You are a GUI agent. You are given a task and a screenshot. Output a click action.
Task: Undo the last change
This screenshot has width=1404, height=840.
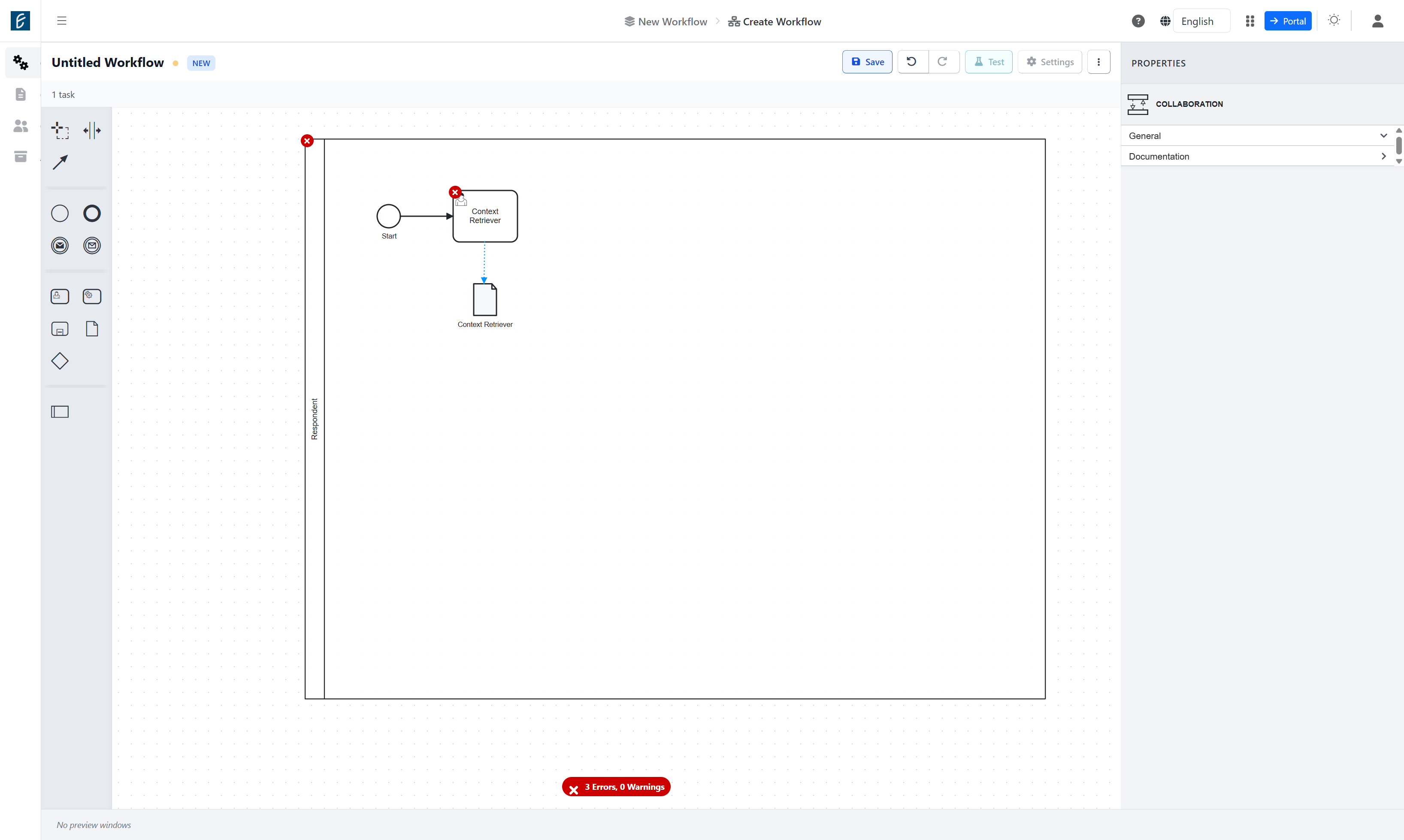(x=912, y=62)
